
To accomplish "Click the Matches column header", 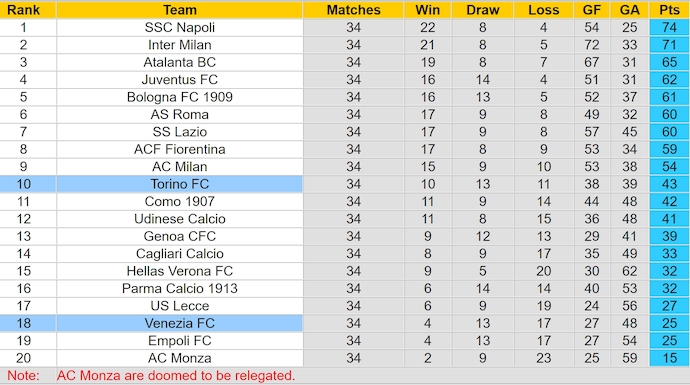I will [353, 10].
